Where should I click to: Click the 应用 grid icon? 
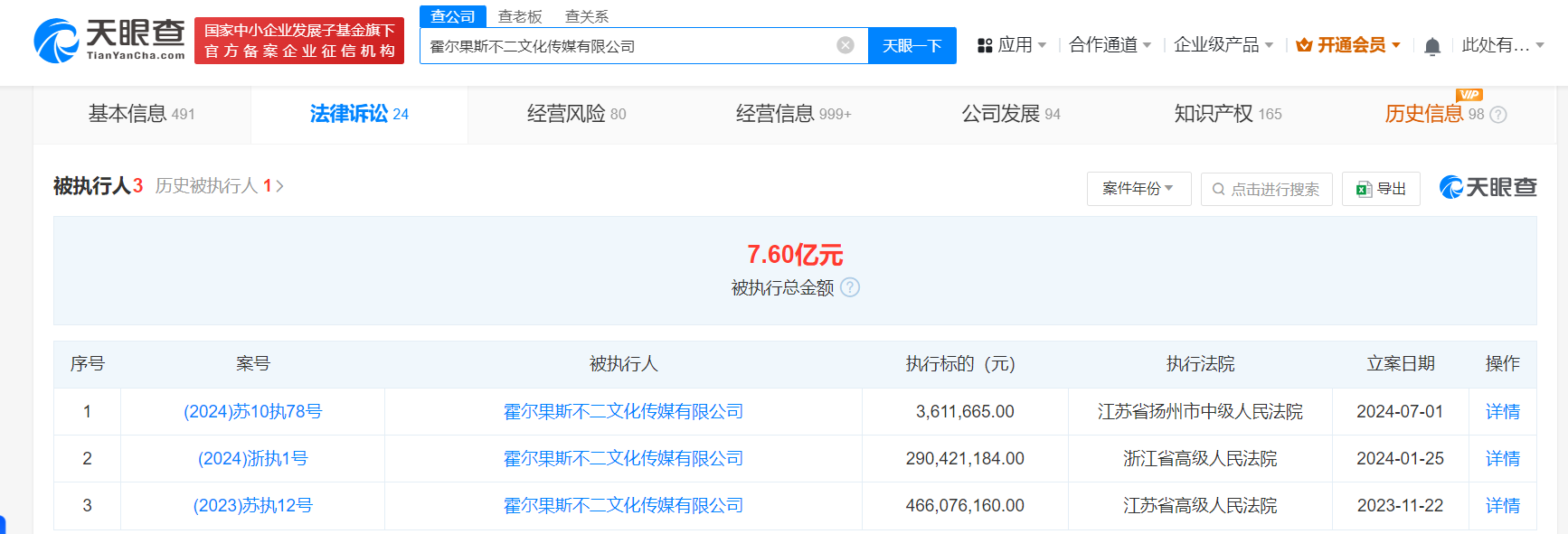[985, 45]
